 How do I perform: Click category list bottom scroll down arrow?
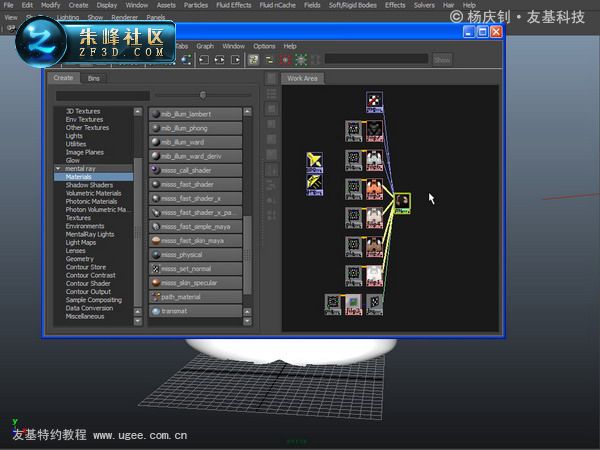138,321
